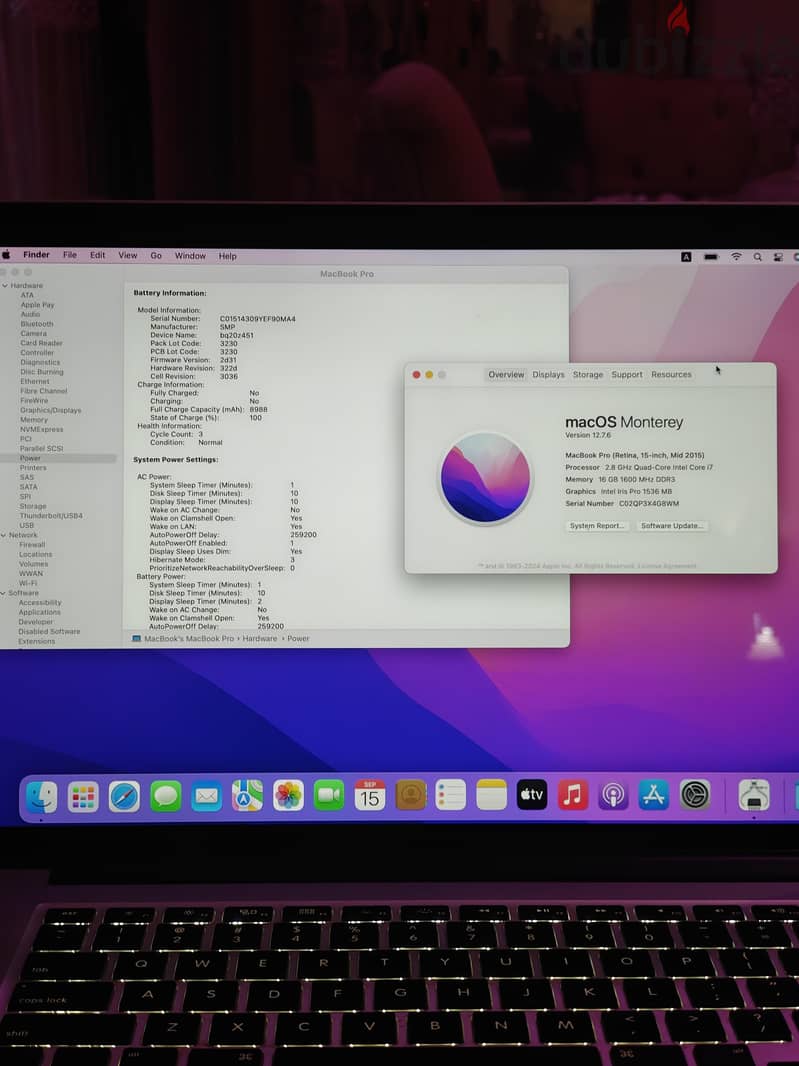Viewport: 799px width, 1066px height.
Task: Click battery serial number C01514309YEF90MA4
Action: click(x=258, y=318)
